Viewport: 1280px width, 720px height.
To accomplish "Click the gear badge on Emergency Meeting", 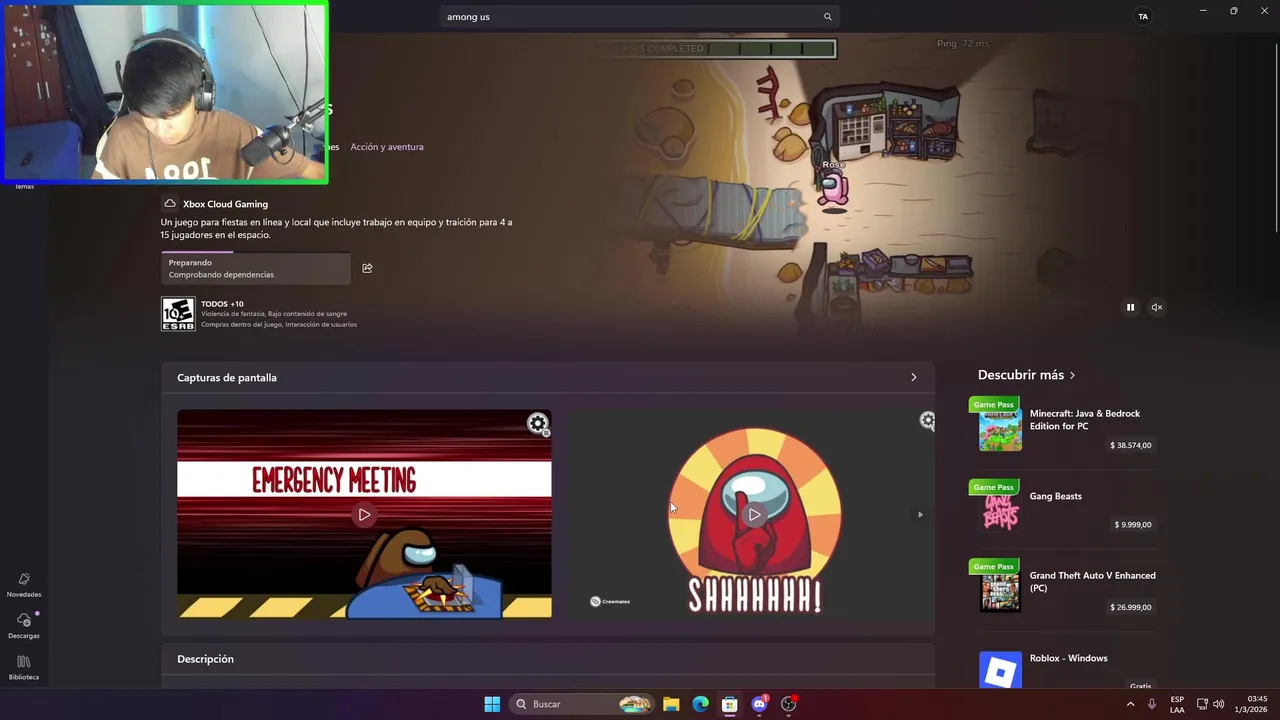I will click(538, 424).
